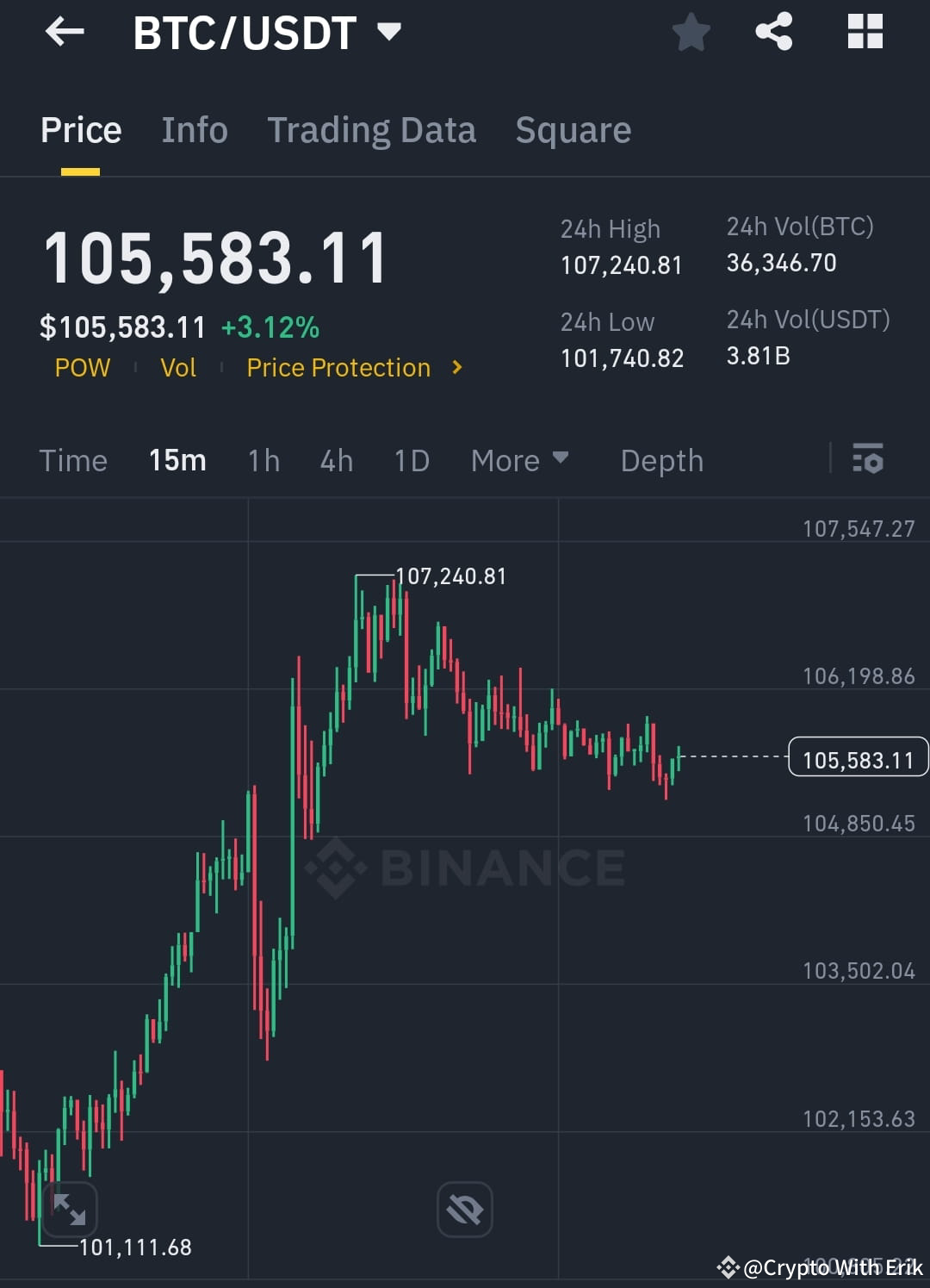Select the 15m candle interval
Viewport: 930px width, 1288px height.
click(177, 460)
